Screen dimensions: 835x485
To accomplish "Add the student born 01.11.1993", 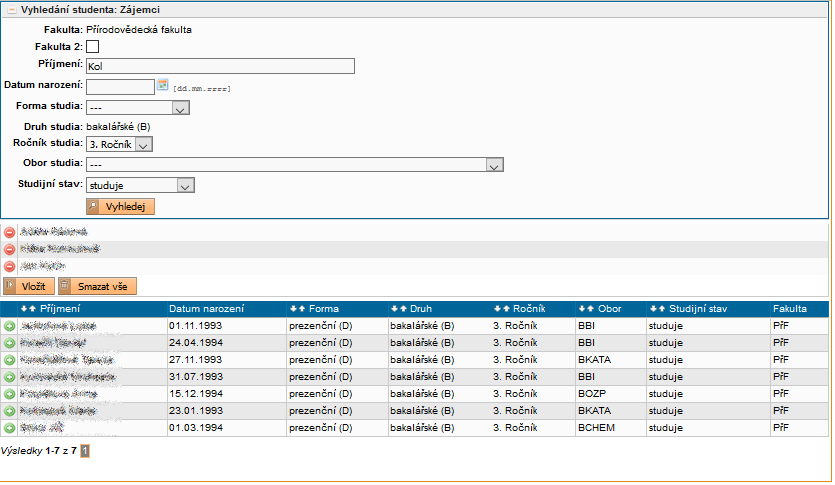I will (10, 326).
